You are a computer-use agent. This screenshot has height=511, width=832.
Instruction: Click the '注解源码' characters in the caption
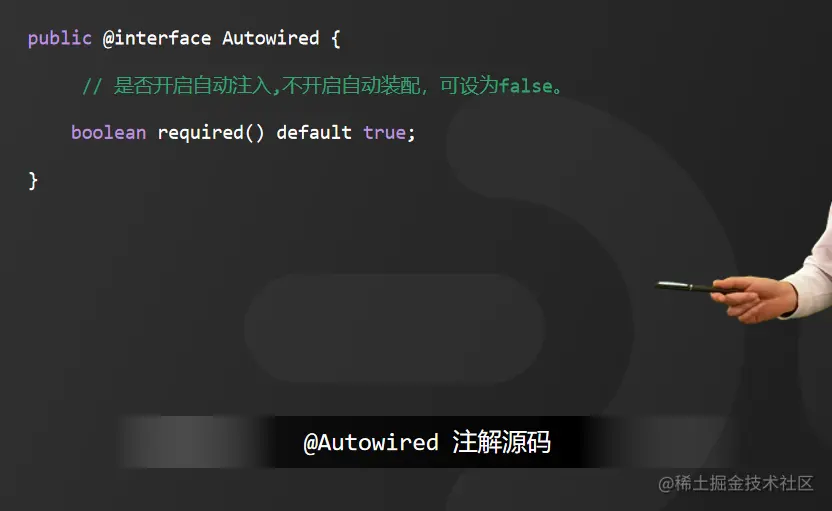point(501,442)
